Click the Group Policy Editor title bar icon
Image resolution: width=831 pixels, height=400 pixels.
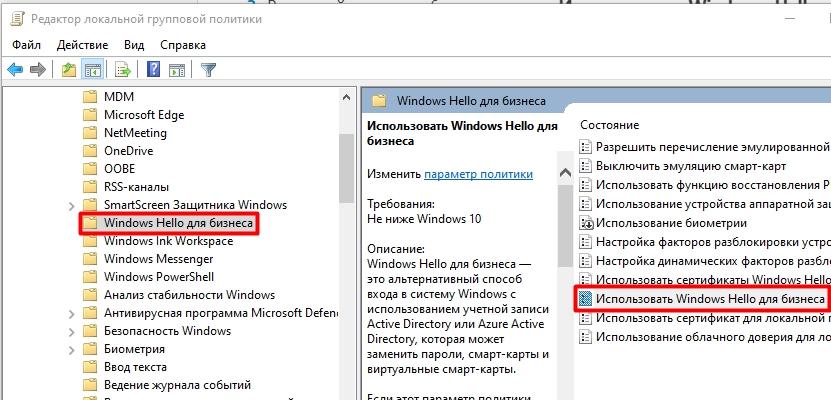click(17, 20)
